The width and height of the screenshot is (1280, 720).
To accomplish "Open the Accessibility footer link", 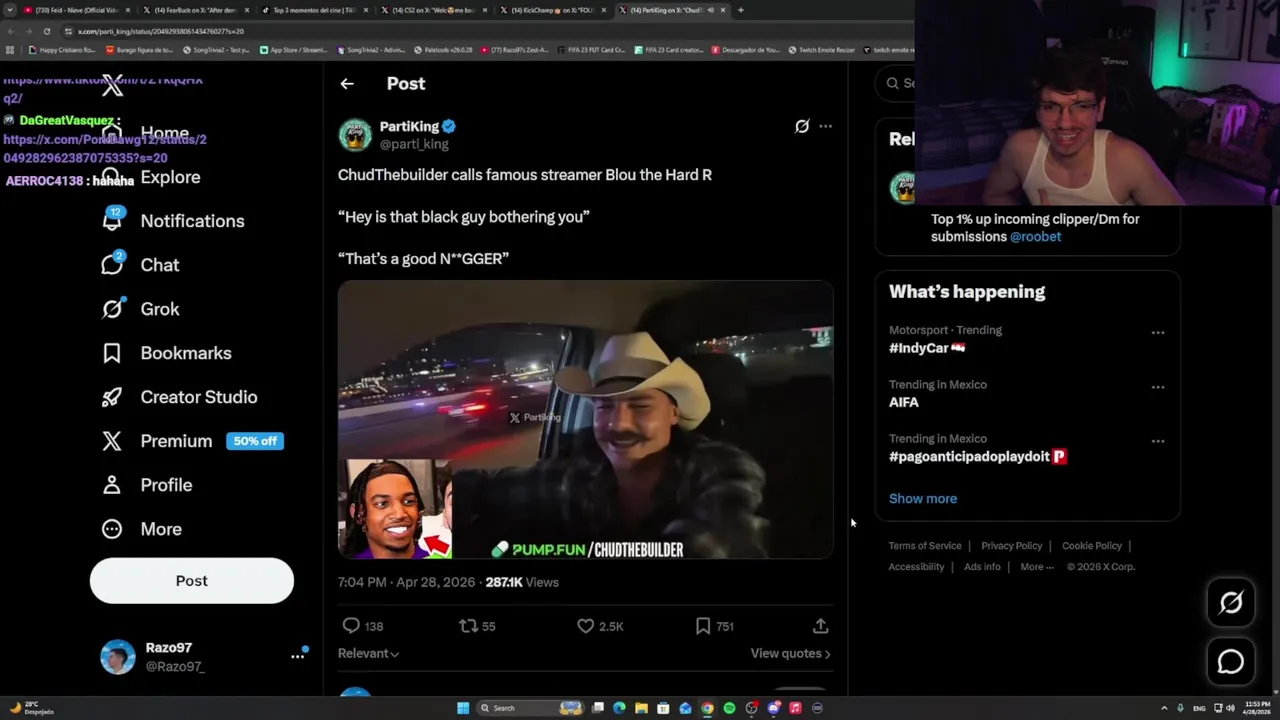I will [916, 567].
